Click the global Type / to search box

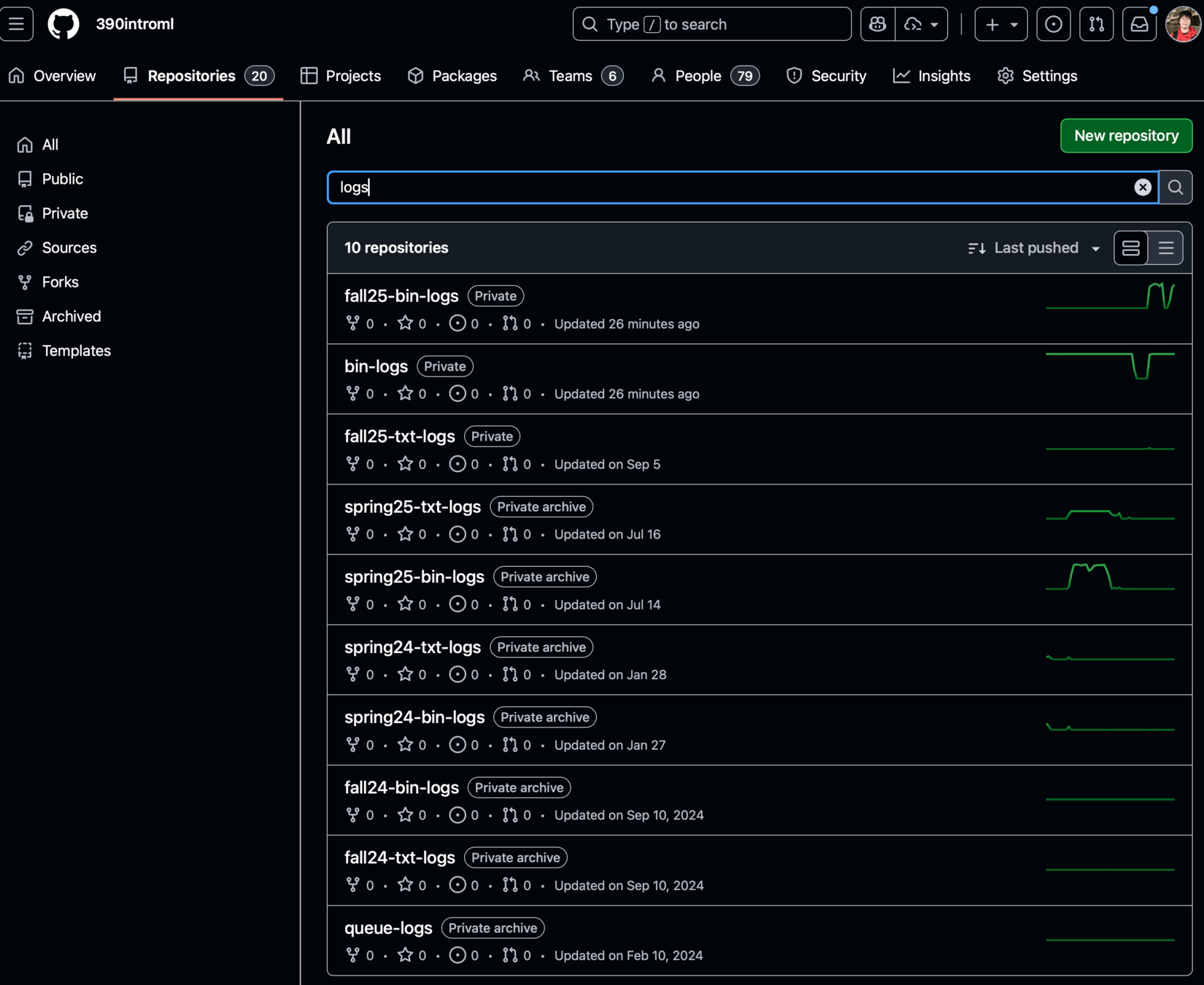[x=711, y=24]
